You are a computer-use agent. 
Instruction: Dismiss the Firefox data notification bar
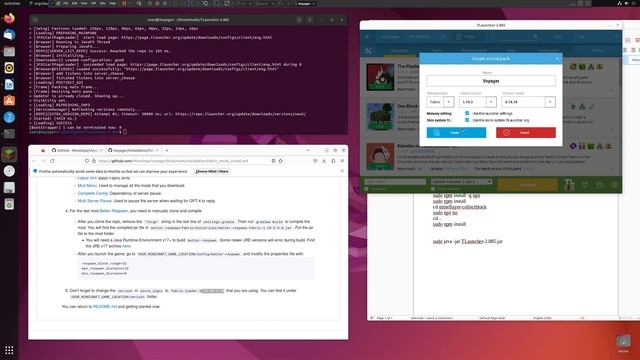(x=342, y=171)
